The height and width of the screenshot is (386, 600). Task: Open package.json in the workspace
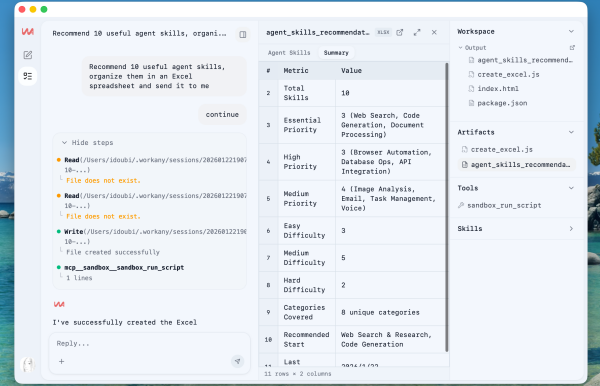point(498,103)
